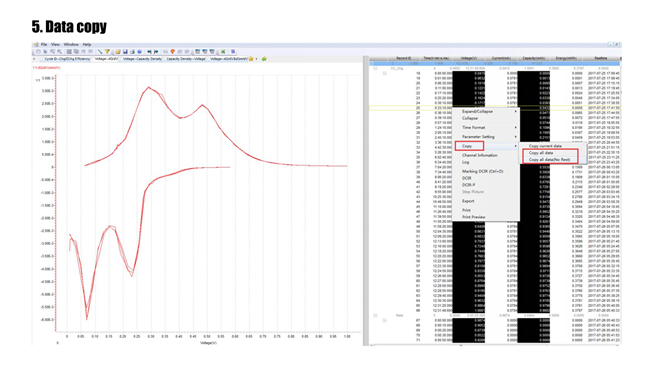Collapse the Rest step tree node

(x=375, y=315)
